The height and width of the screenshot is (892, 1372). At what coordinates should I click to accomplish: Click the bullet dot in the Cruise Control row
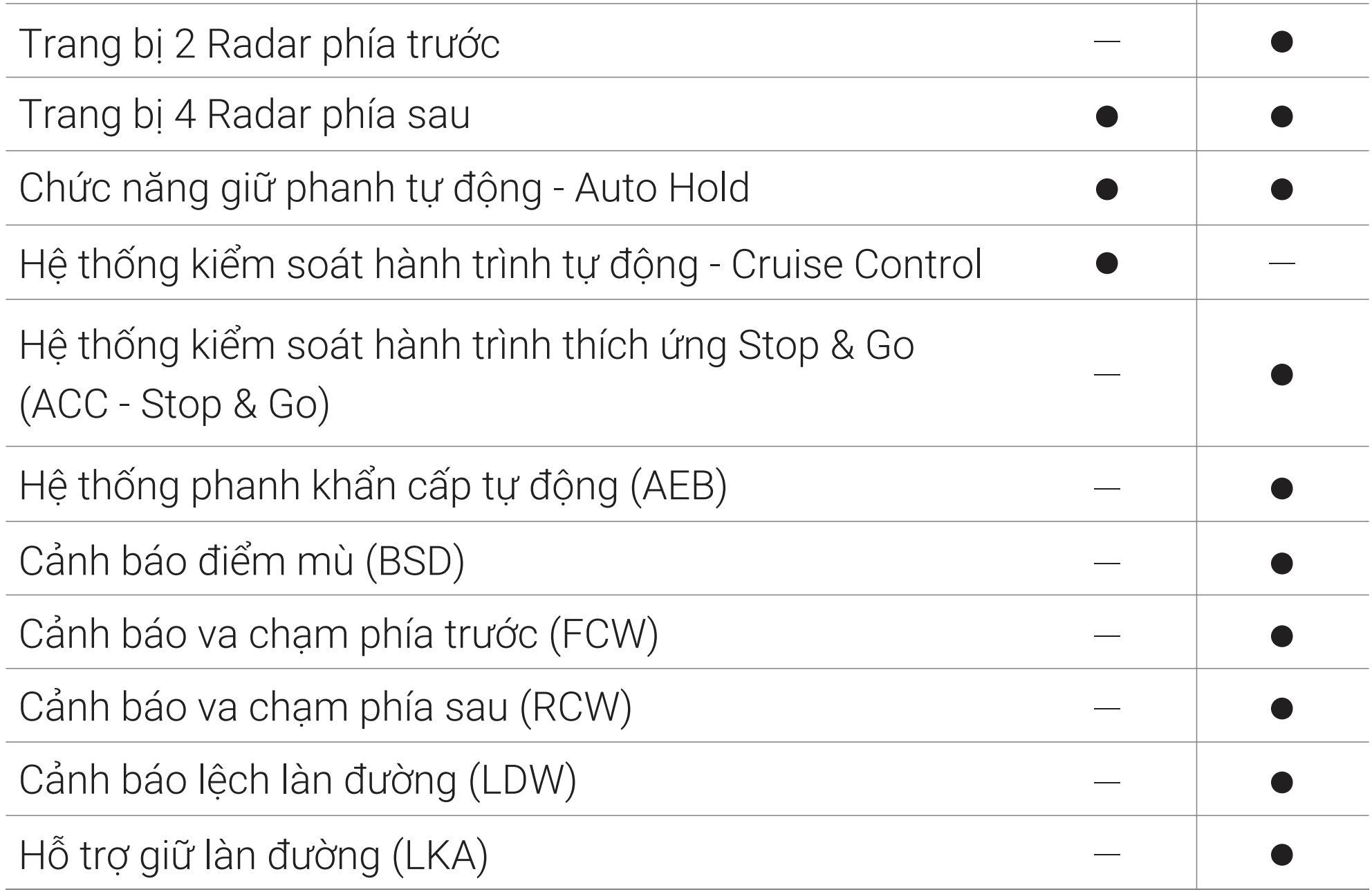click(1106, 263)
